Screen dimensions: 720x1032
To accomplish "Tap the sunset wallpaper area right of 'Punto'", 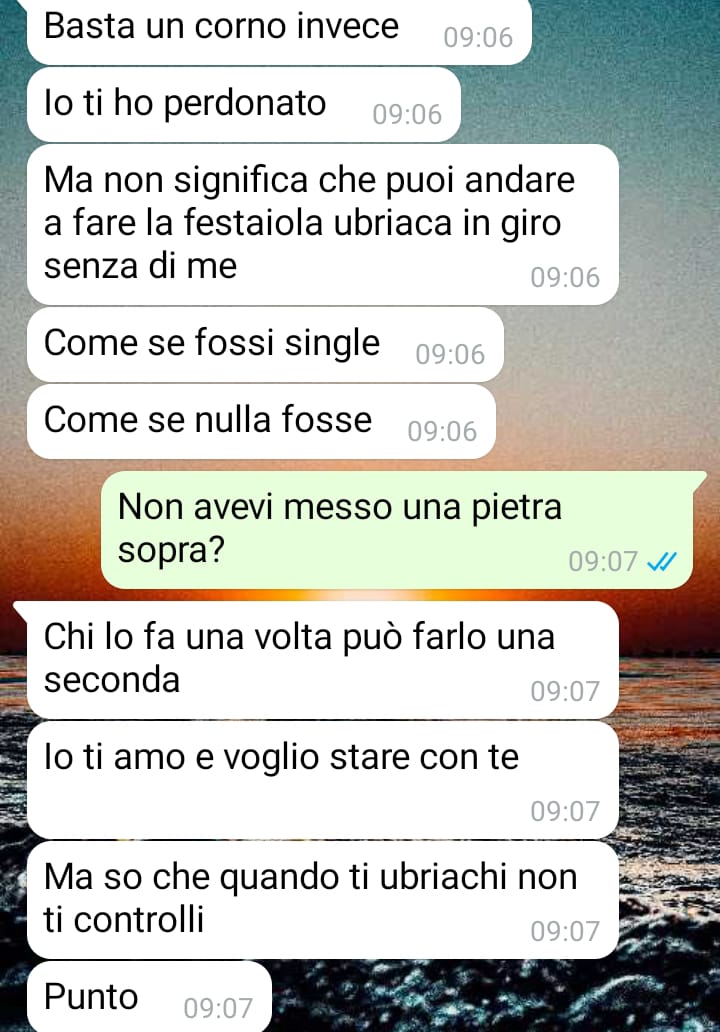I will tap(494, 996).
